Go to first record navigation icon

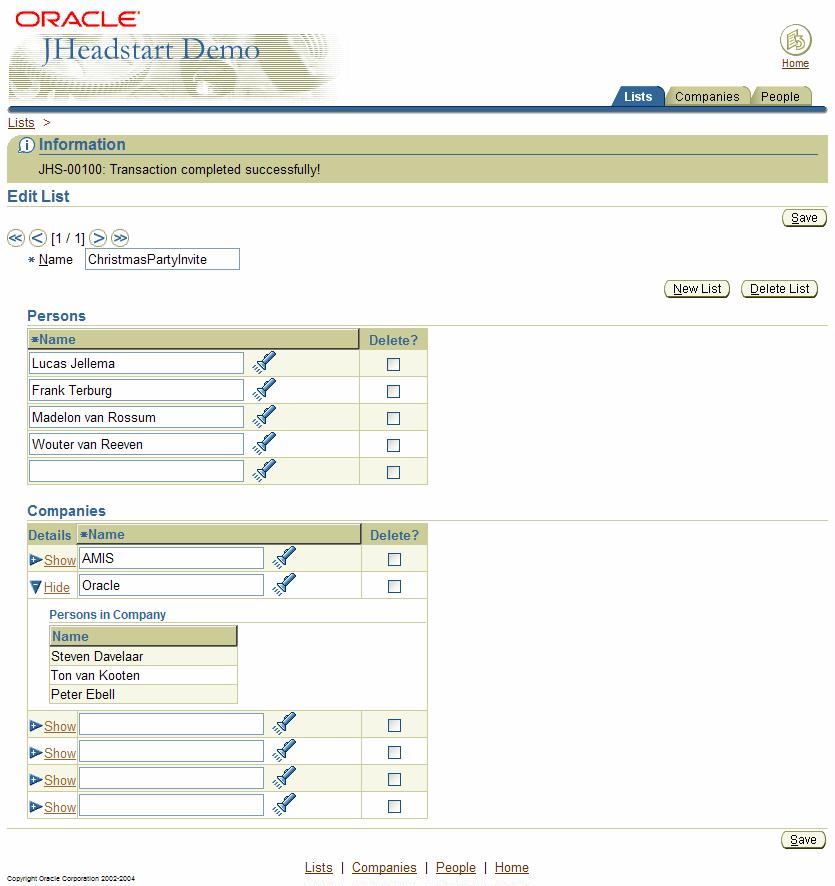click(16, 238)
